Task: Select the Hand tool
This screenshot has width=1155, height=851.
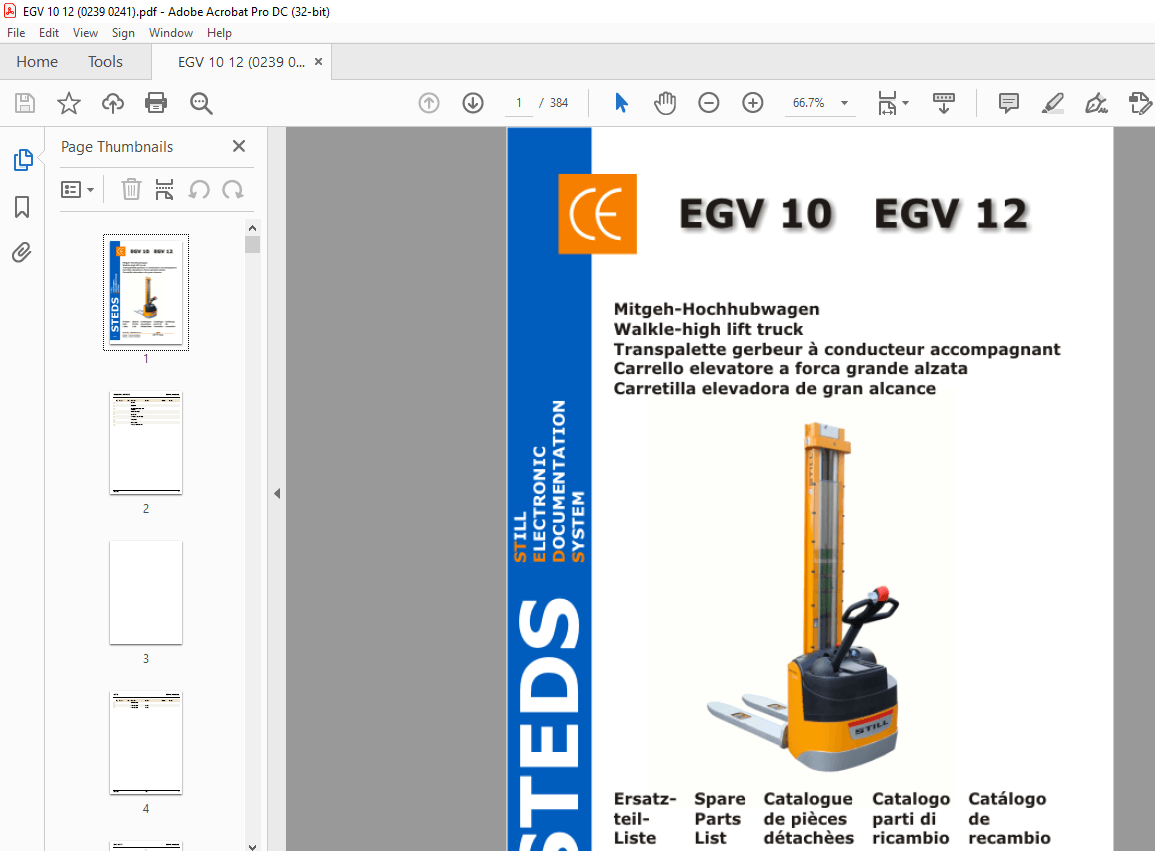Action: point(665,103)
